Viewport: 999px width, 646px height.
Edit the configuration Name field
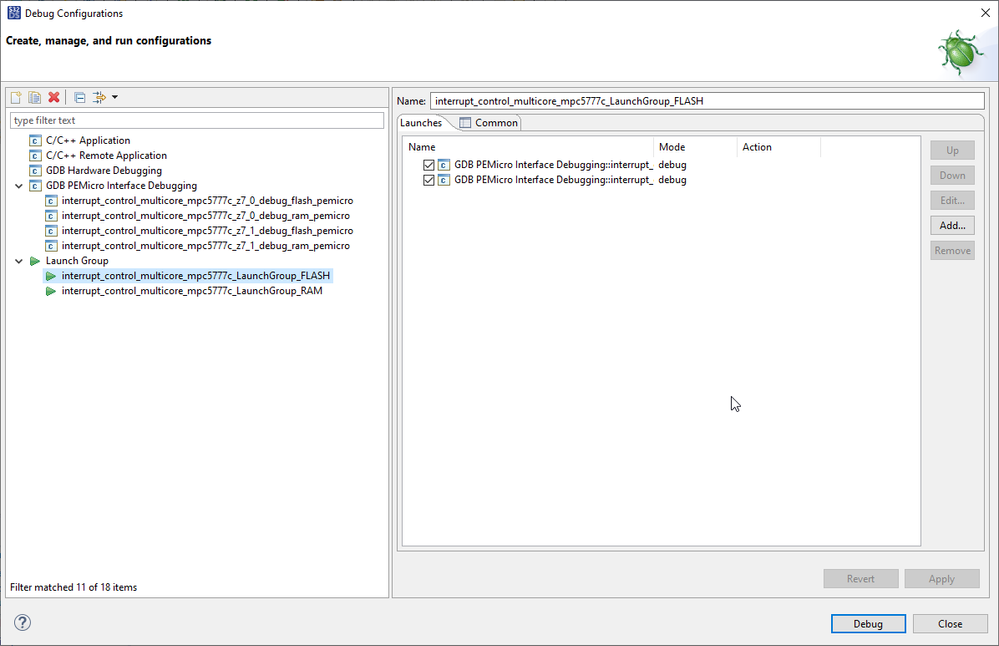coord(707,101)
